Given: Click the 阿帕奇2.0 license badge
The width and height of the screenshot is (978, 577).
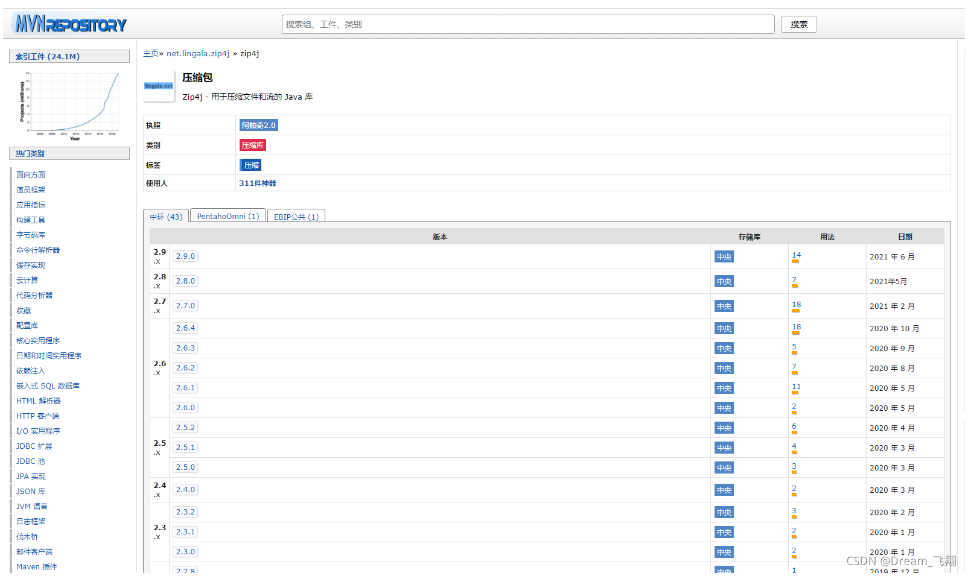Looking at the screenshot, I should pyautogui.click(x=258, y=125).
